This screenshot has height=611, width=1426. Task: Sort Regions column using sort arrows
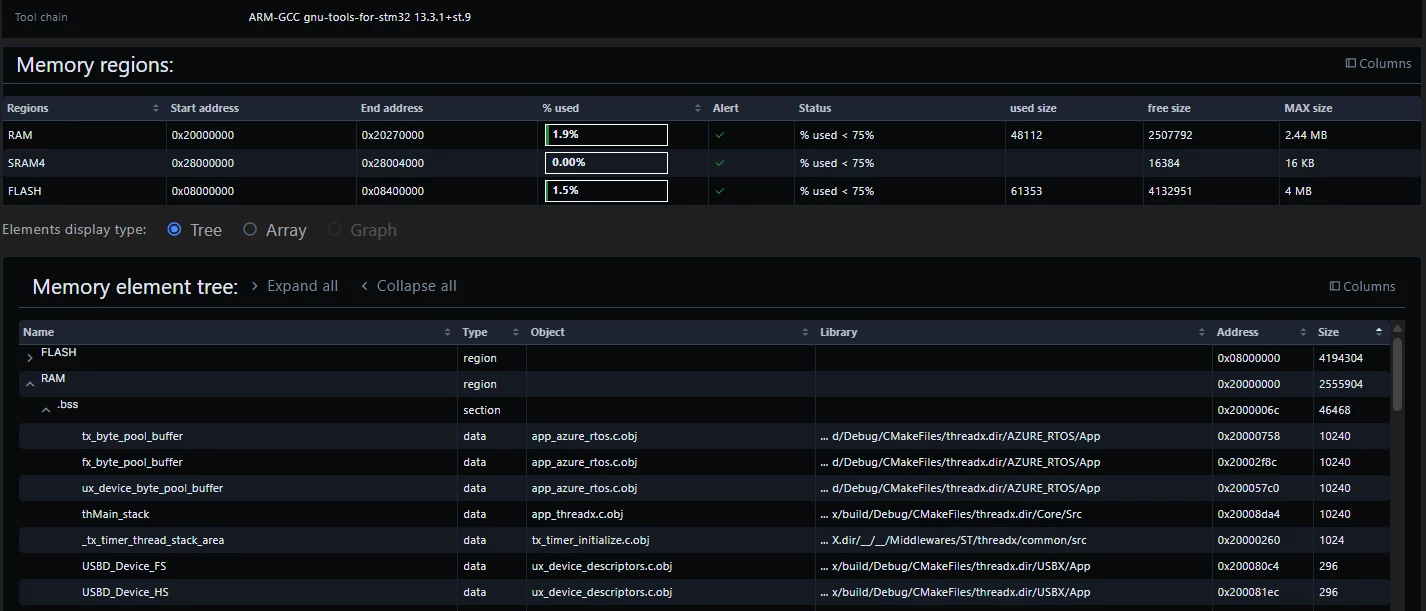click(x=156, y=108)
